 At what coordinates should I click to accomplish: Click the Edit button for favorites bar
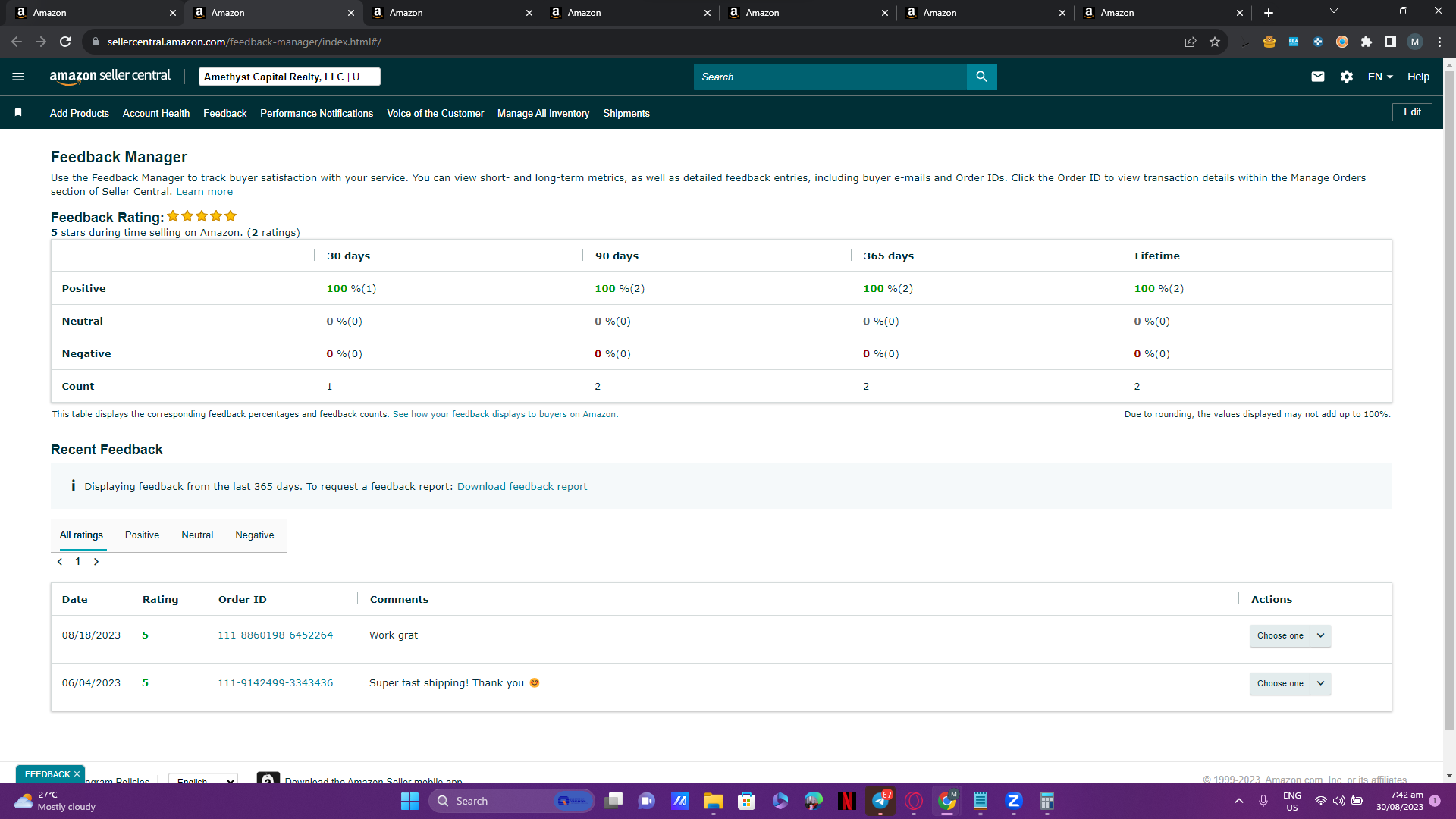1412,112
